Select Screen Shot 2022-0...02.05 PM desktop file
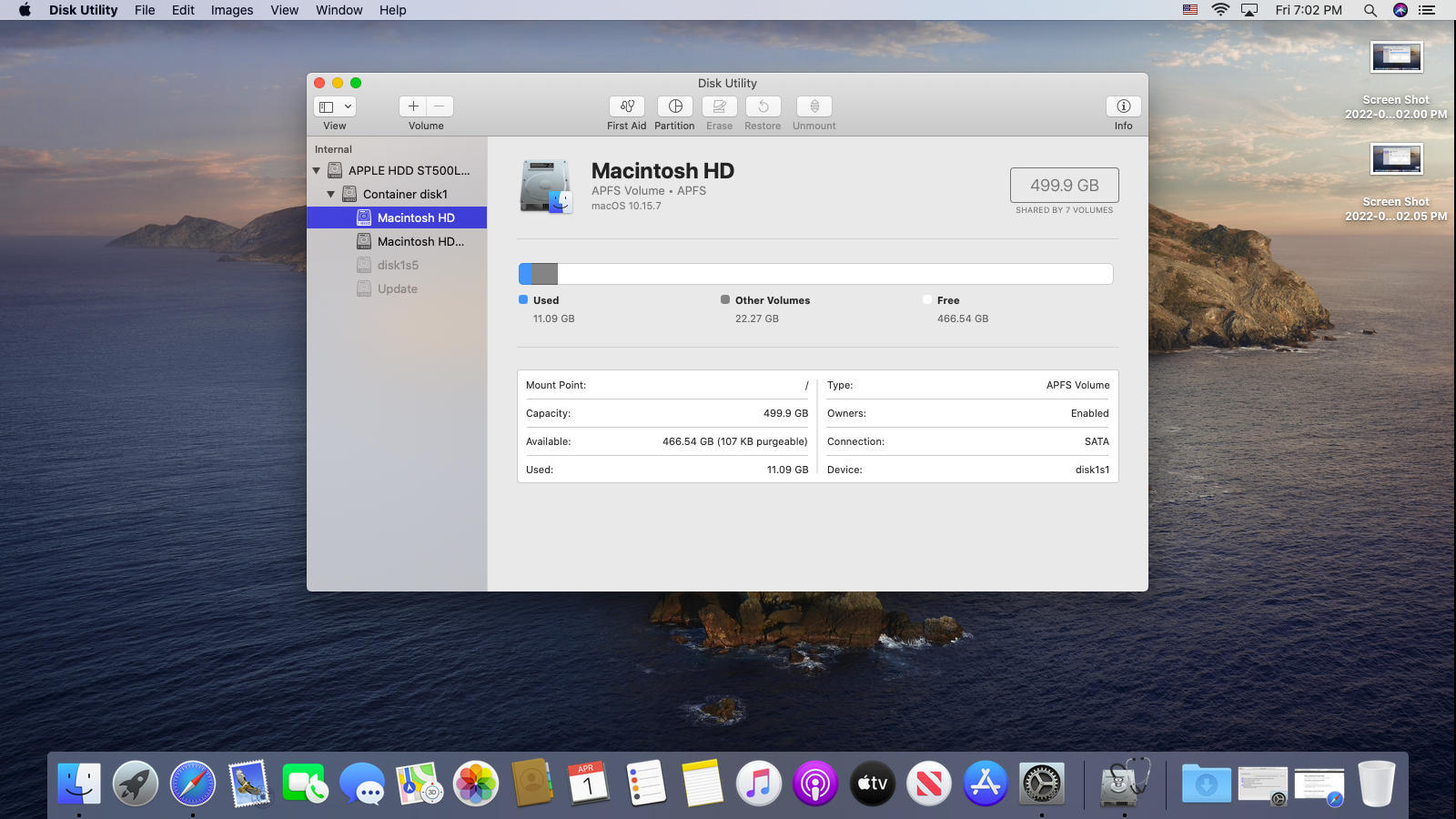1456x819 pixels. tap(1396, 183)
